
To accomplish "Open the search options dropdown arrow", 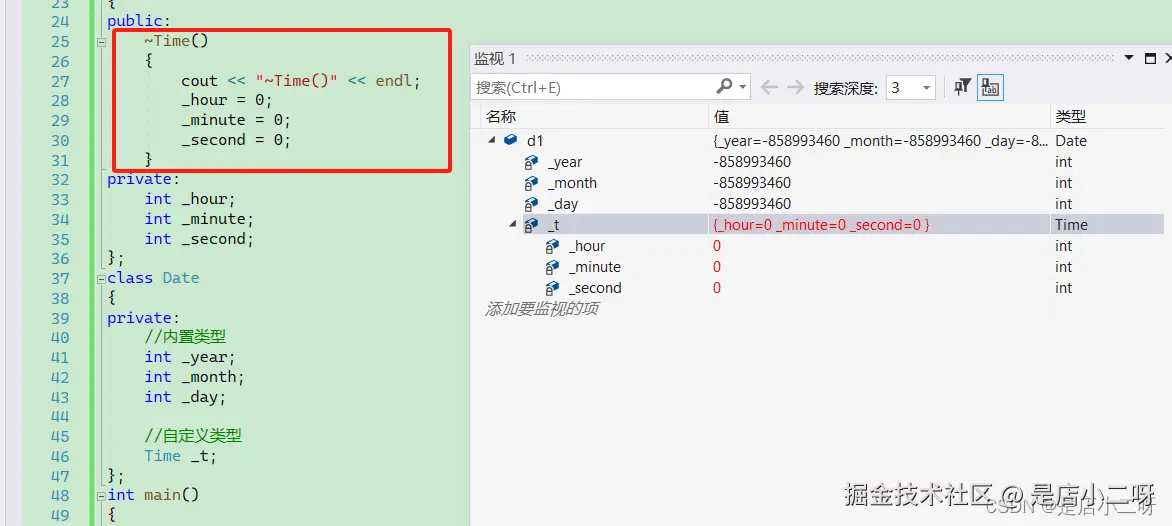I will [x=743, y=87].
